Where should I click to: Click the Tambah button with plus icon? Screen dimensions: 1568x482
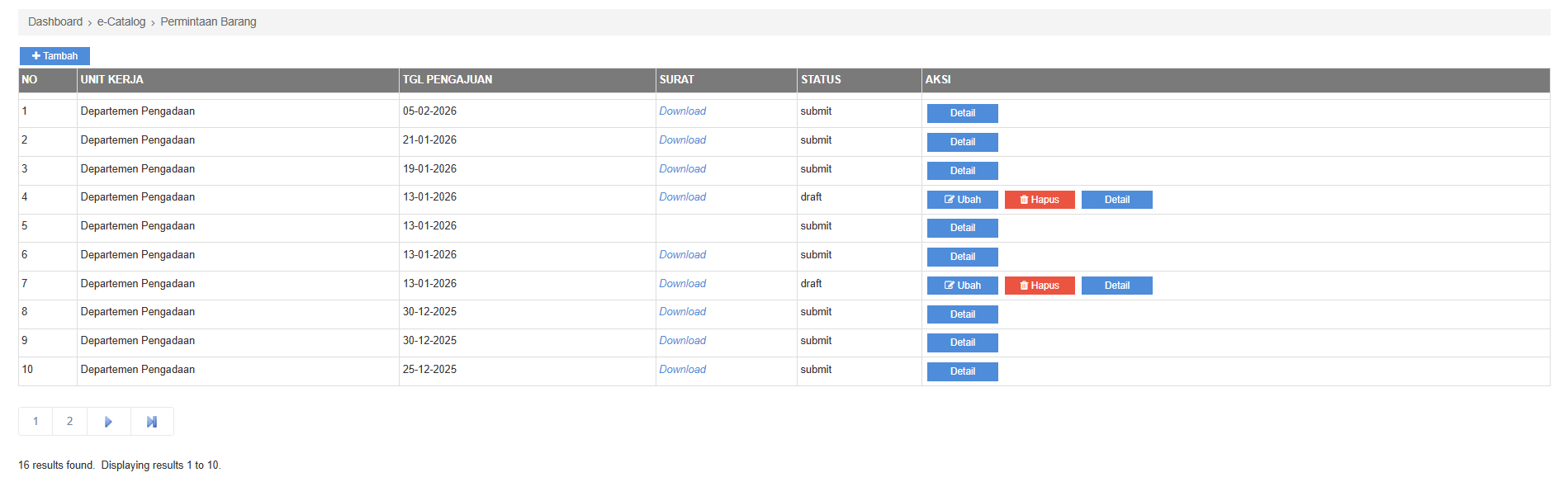pos(54,56)
